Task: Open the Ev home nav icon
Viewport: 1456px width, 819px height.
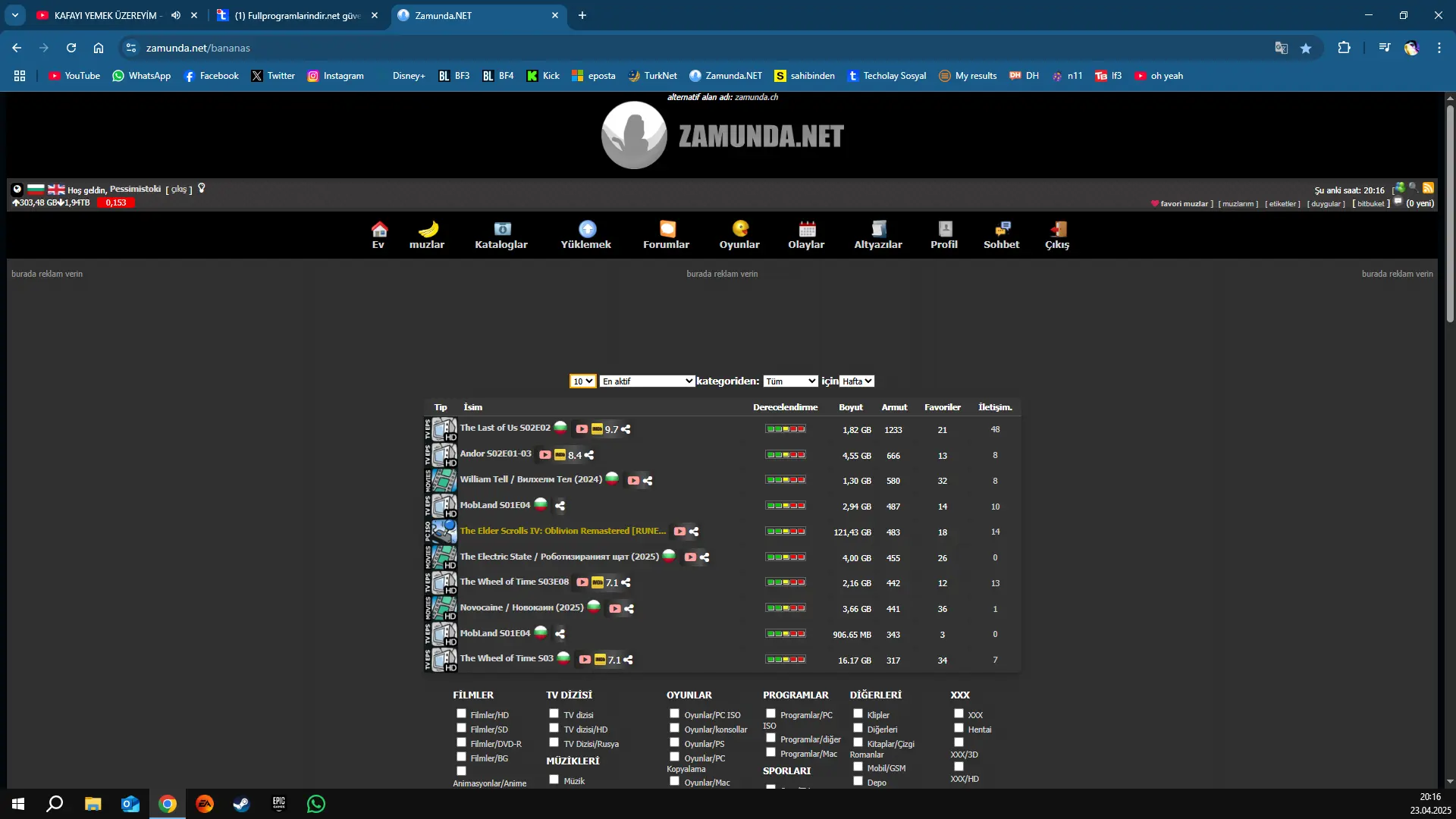Action: click(379, 229)
